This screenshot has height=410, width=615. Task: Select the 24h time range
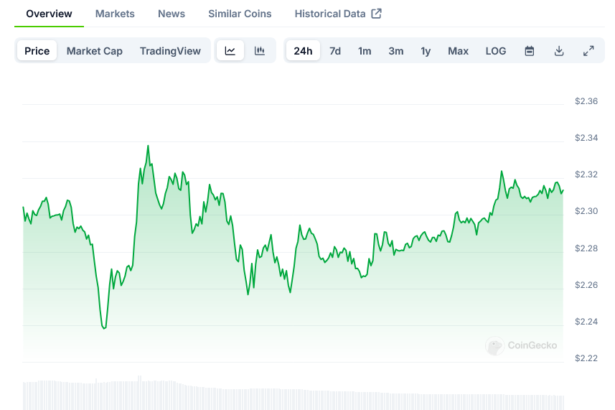coord(303,51)
